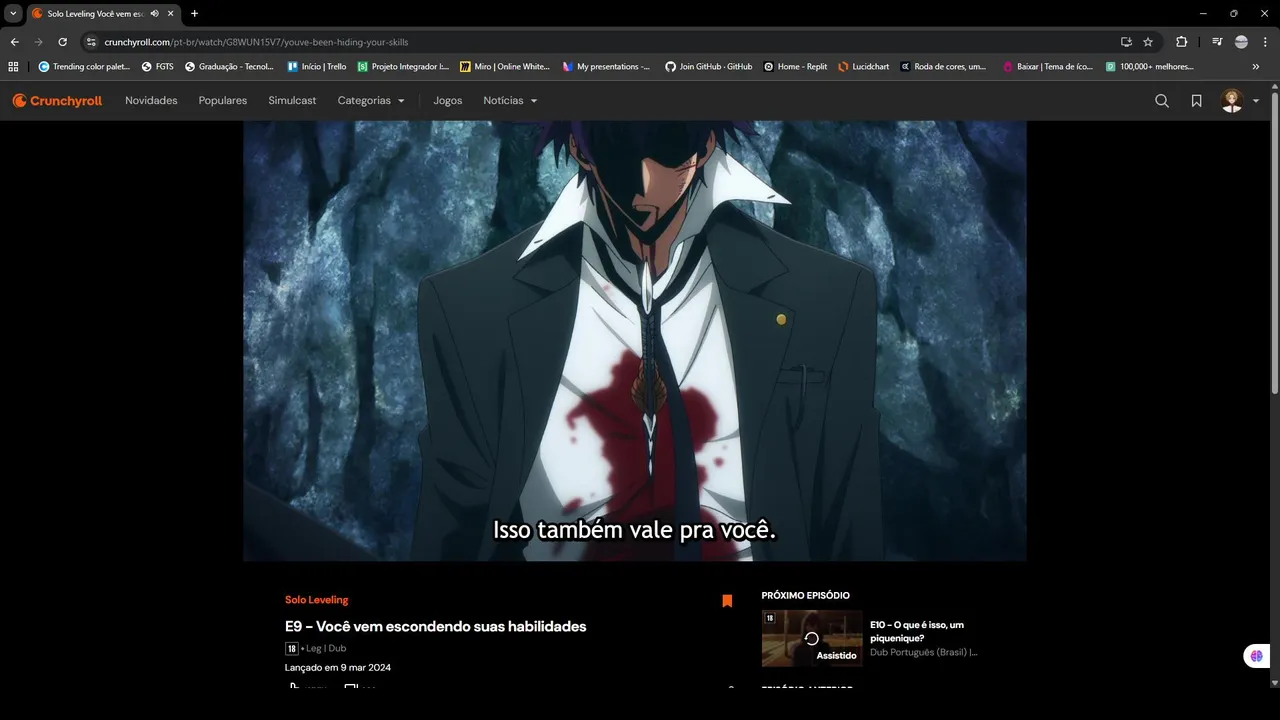1280x720 pixels.
Task: Open the FGTS bookmark
Action: 158,67
